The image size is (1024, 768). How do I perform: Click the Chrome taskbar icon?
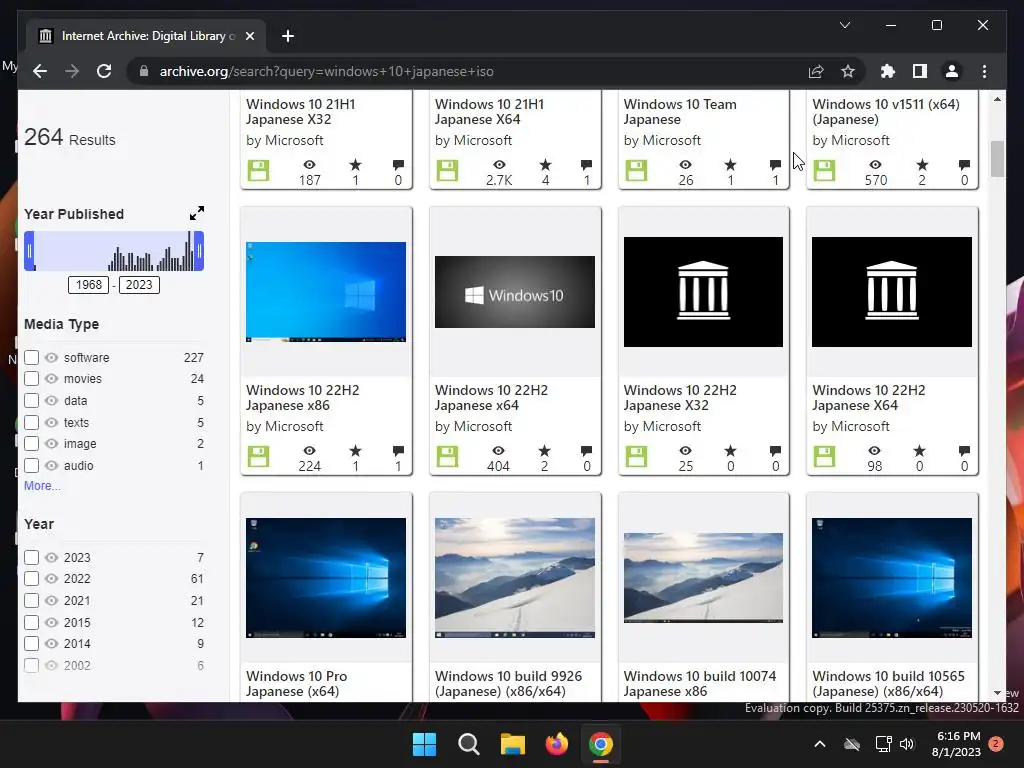point(601,744)
